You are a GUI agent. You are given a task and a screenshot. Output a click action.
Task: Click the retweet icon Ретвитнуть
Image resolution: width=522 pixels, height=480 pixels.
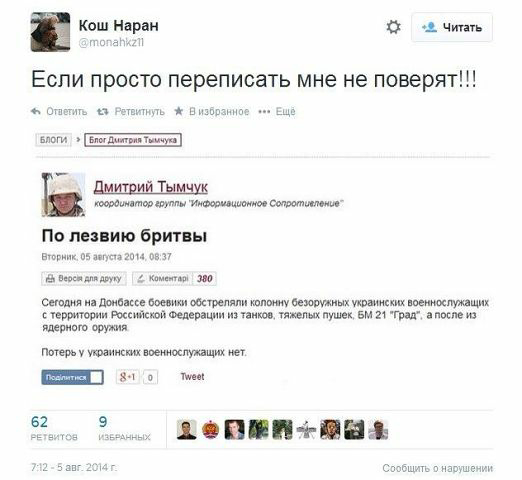103,111
